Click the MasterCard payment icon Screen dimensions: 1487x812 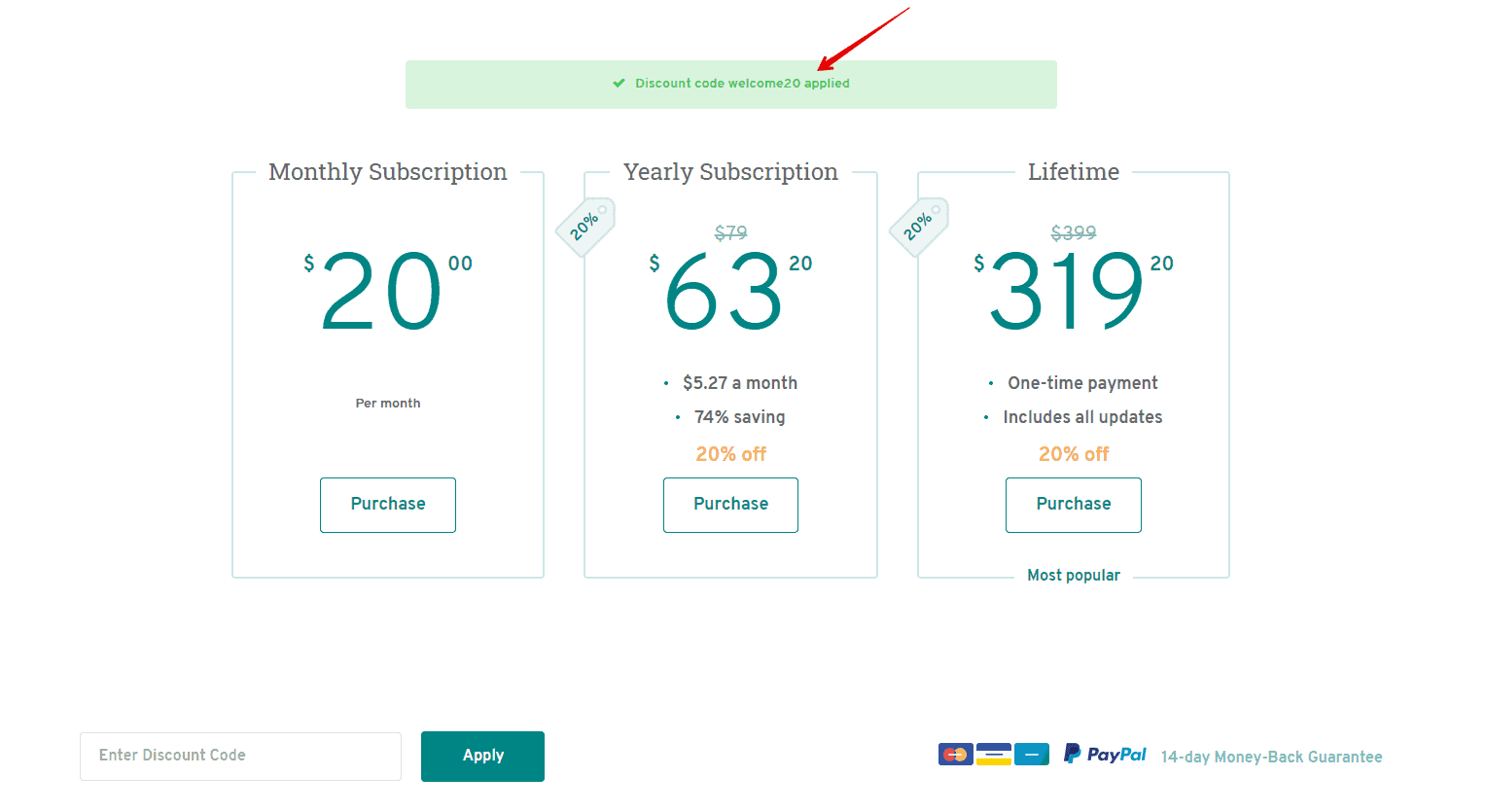(x=956, y=755)
